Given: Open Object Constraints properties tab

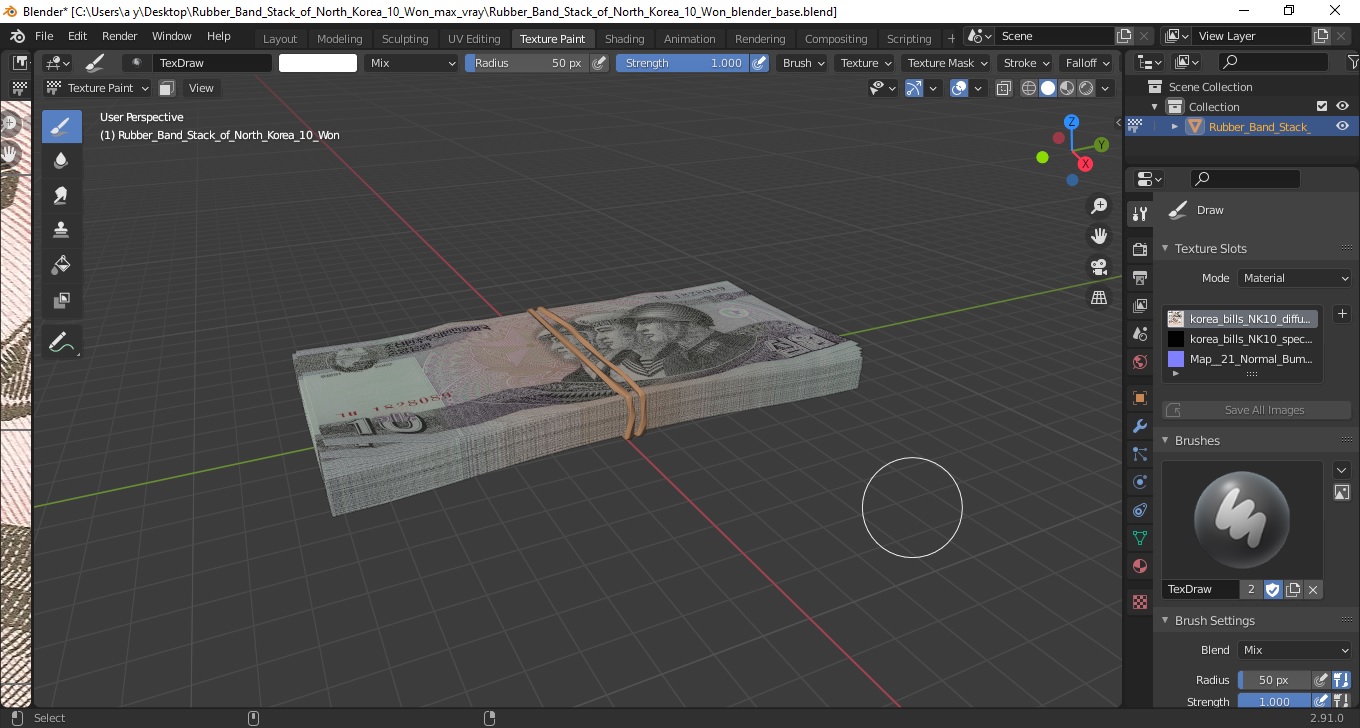Looking at the screenshot, I should click(1139, 510).
